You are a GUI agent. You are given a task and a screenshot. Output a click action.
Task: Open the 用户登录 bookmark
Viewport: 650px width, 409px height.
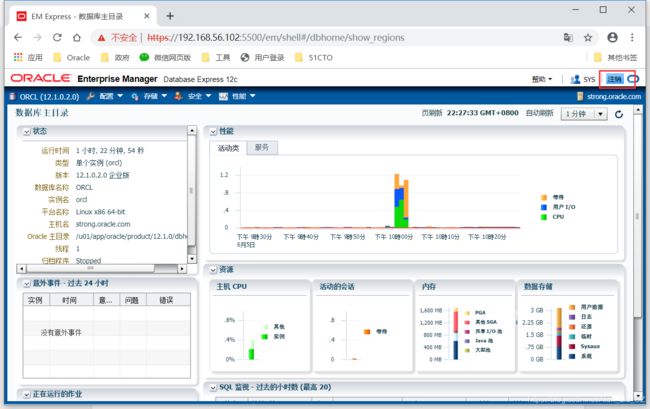coord(263,58)
